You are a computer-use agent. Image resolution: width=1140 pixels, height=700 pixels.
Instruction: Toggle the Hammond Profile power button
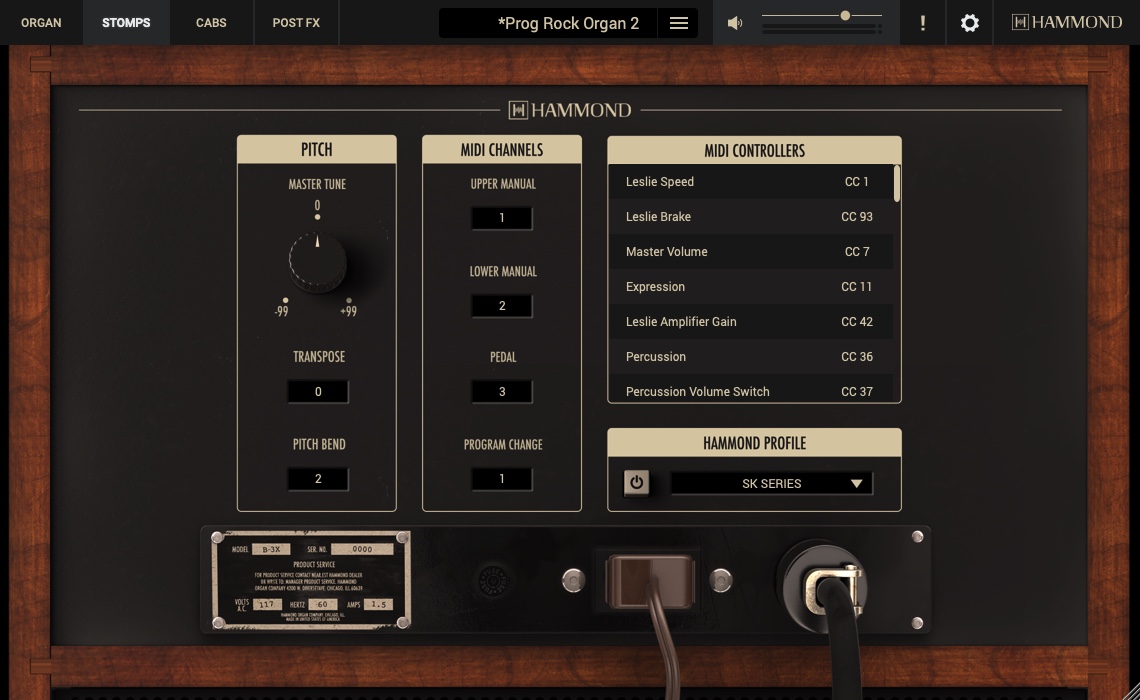[x=636, y=483]
